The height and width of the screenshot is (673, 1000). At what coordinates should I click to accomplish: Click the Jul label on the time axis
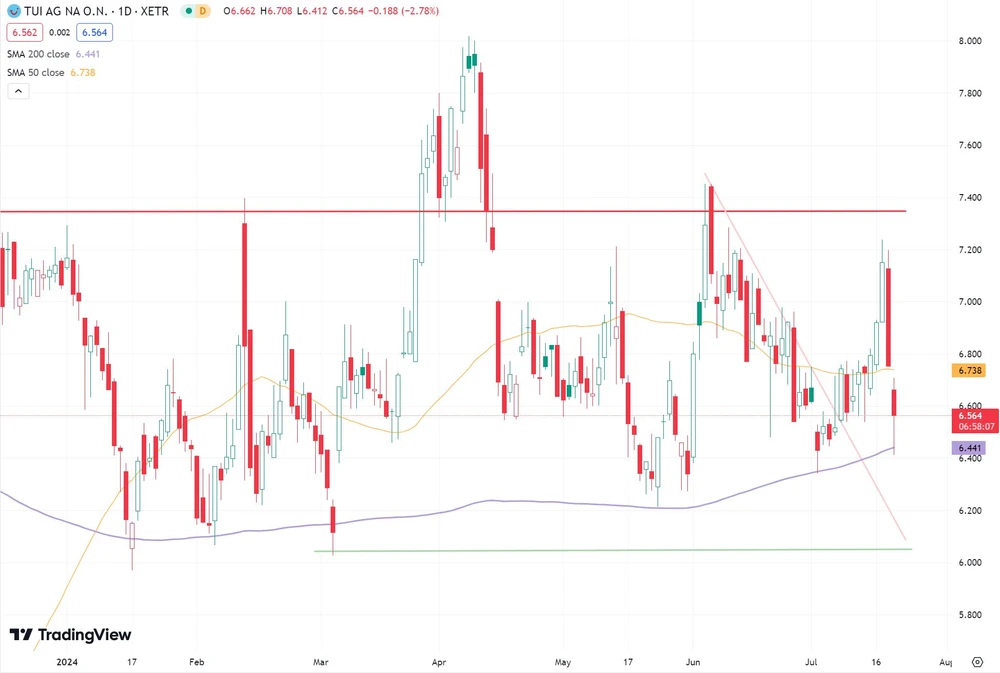[x=811, y=662]
